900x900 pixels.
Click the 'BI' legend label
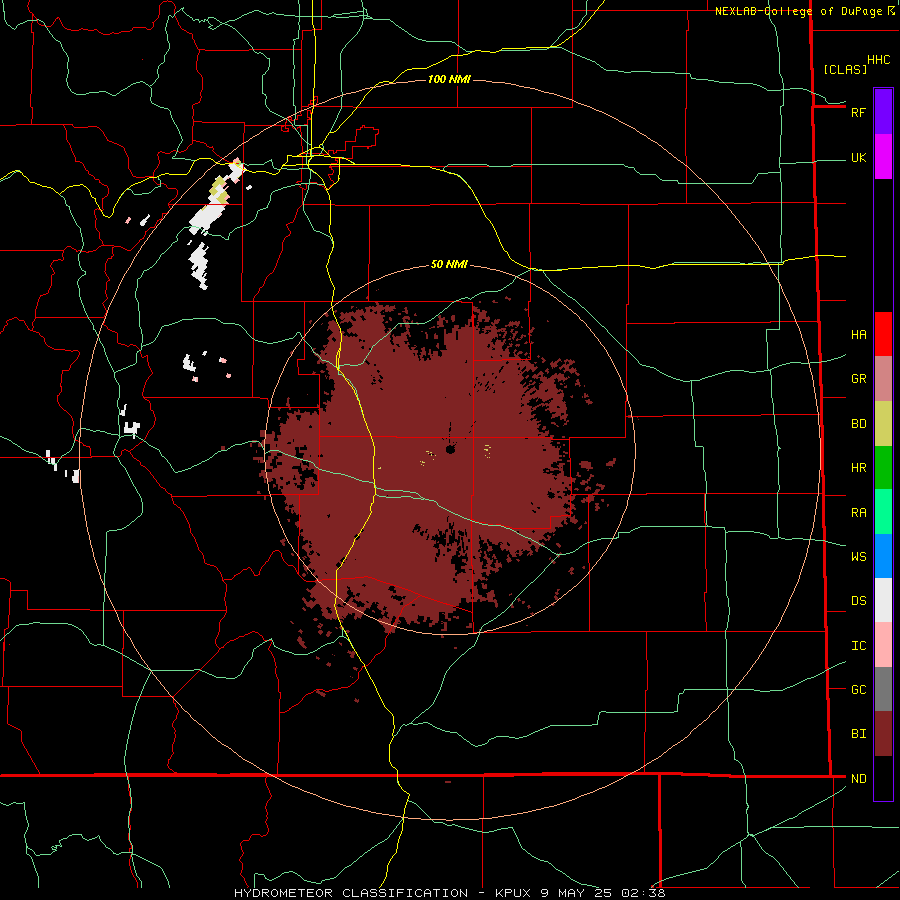point(858,734)
